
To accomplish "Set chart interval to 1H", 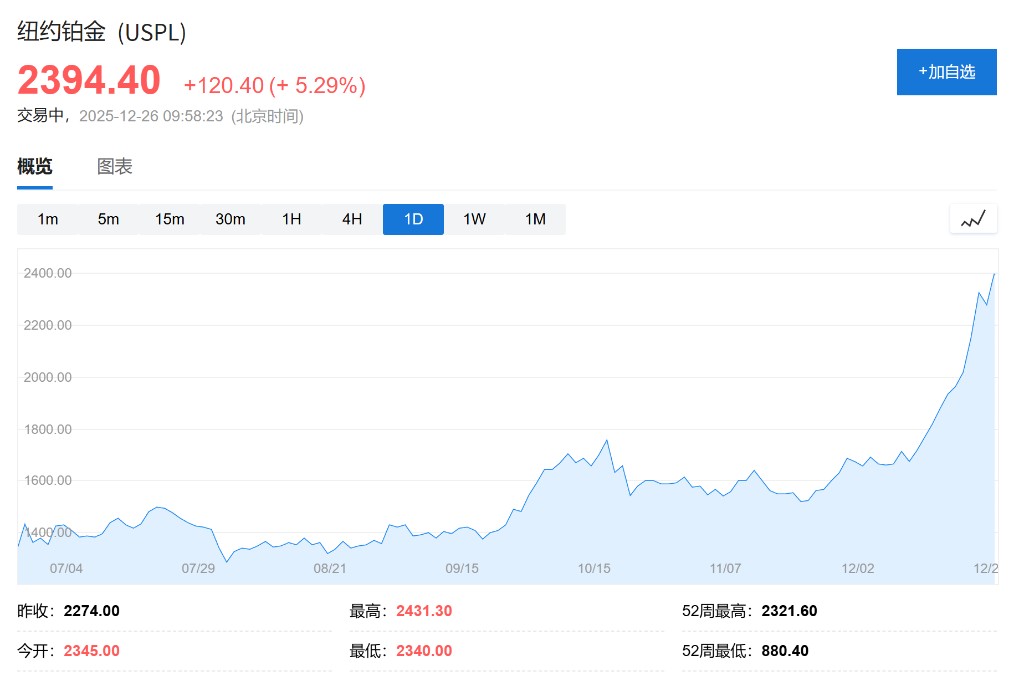I will point(291,219).
